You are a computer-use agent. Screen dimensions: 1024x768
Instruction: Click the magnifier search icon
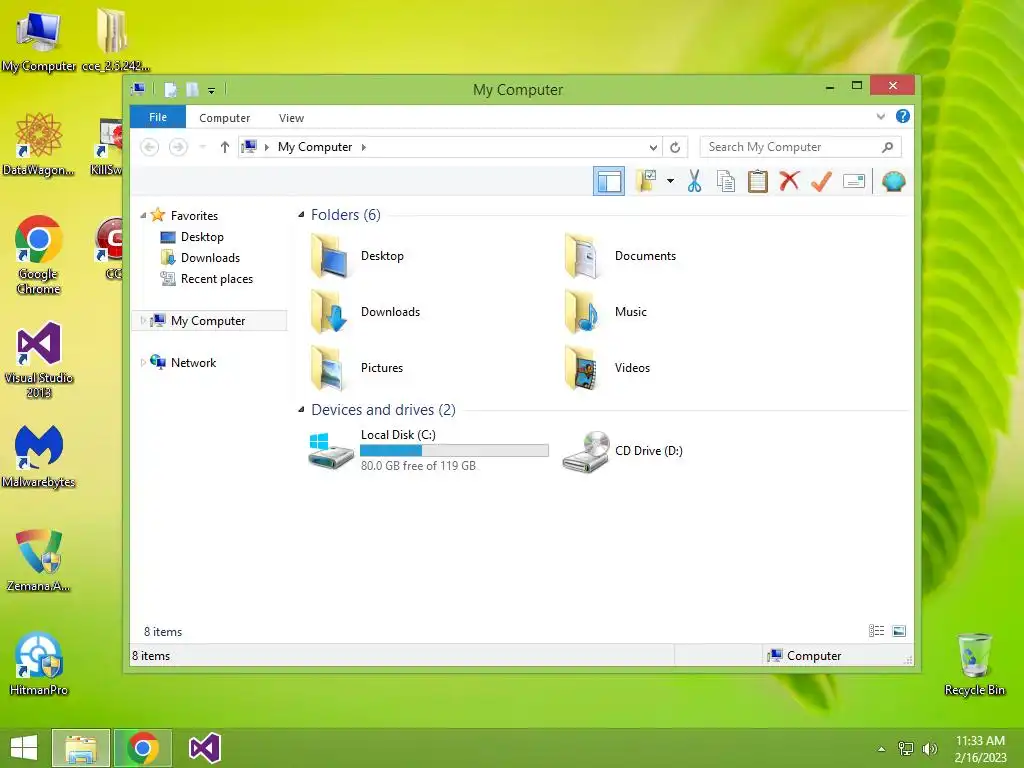[888, 147]
